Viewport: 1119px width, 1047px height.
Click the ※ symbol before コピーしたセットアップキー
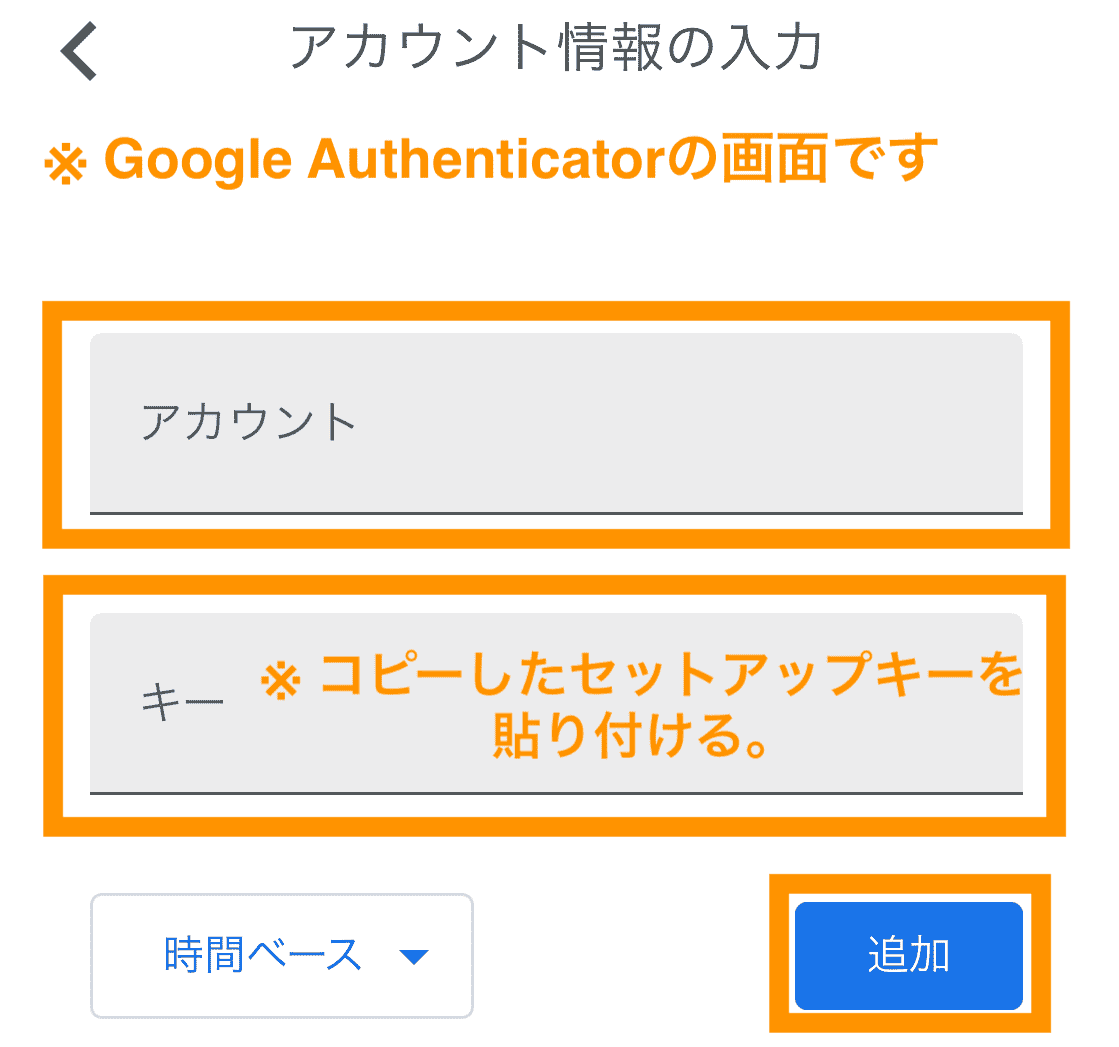click(x=280, y=680)
